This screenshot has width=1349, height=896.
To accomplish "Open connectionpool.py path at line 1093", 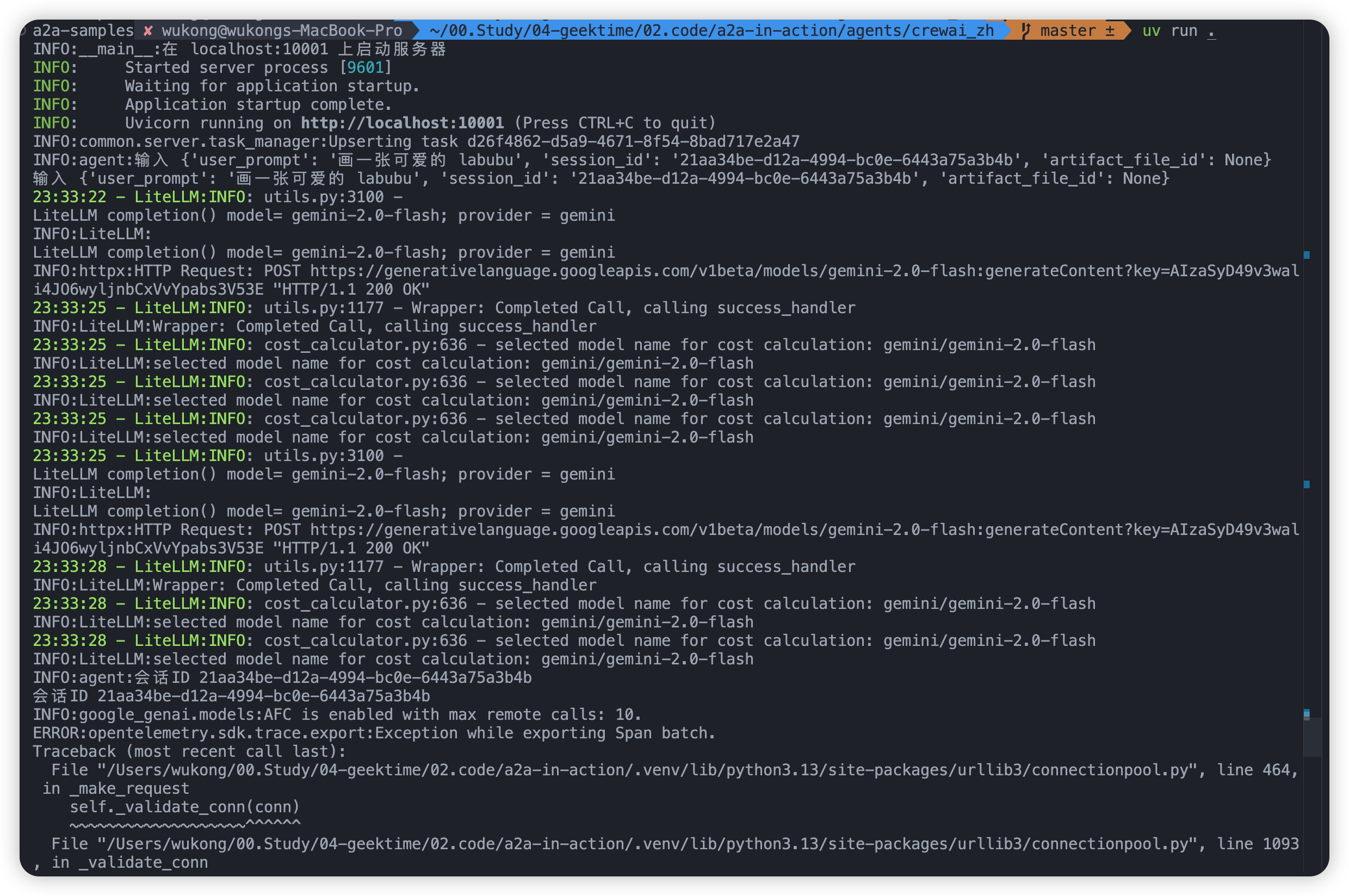I will (x=646, y=844).
